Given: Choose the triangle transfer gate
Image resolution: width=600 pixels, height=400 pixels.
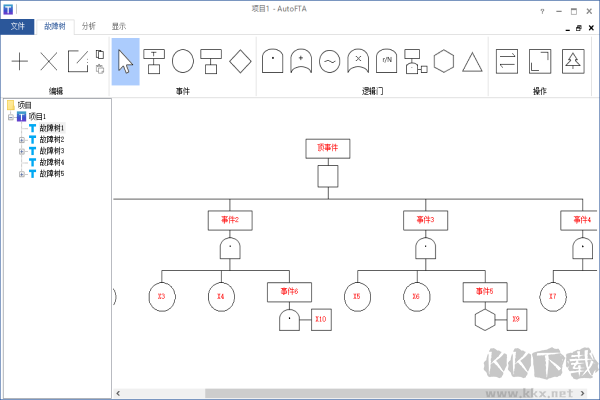Looking at the screenshot, I should pos(472,61).
